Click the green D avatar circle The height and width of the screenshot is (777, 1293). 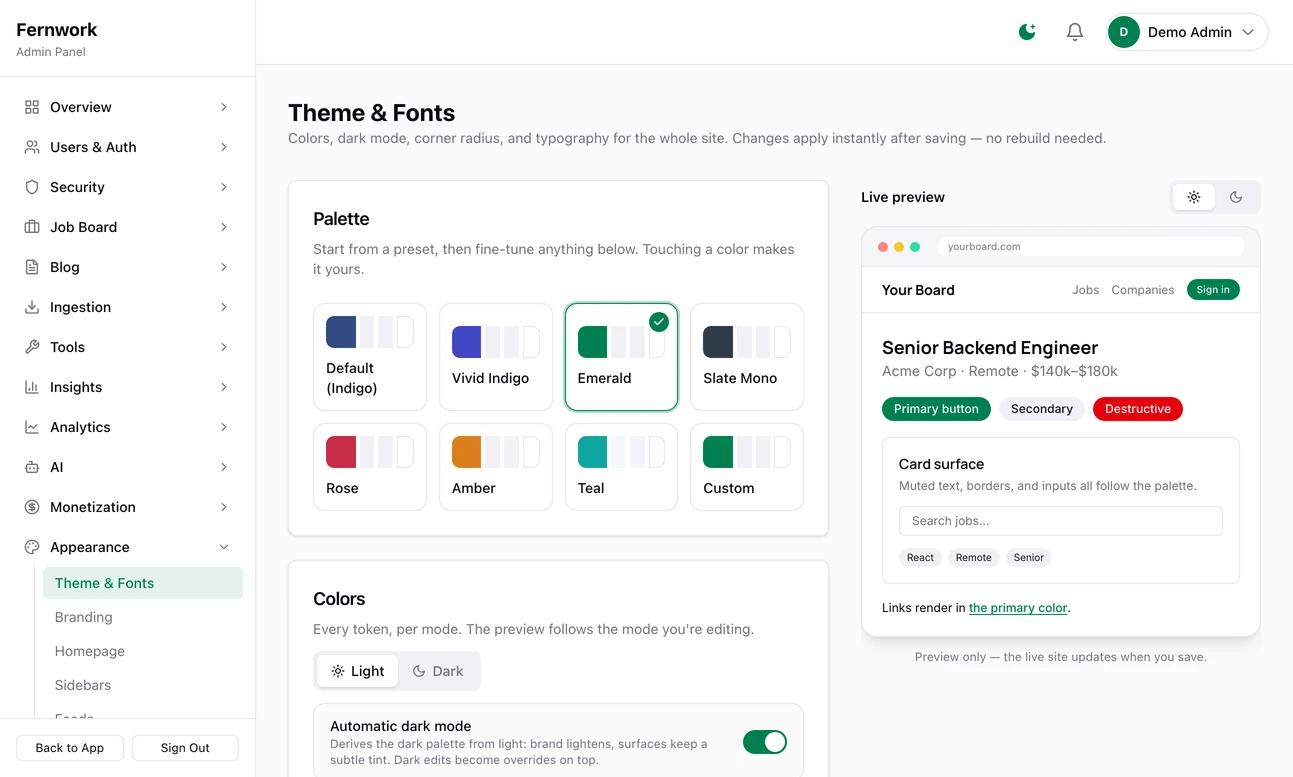click(1124, 32)
